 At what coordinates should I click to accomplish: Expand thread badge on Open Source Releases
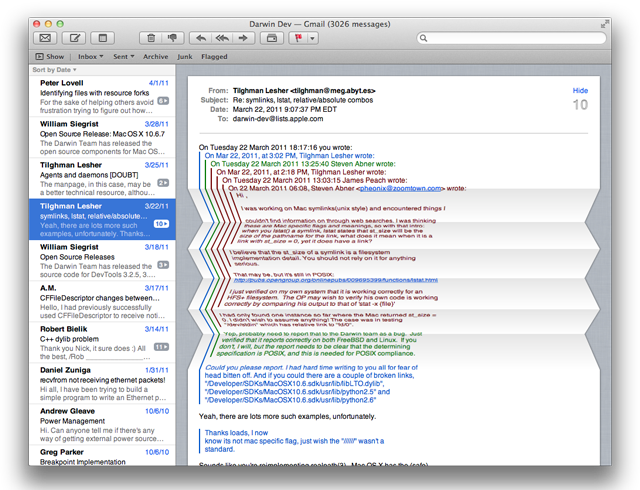163,265
